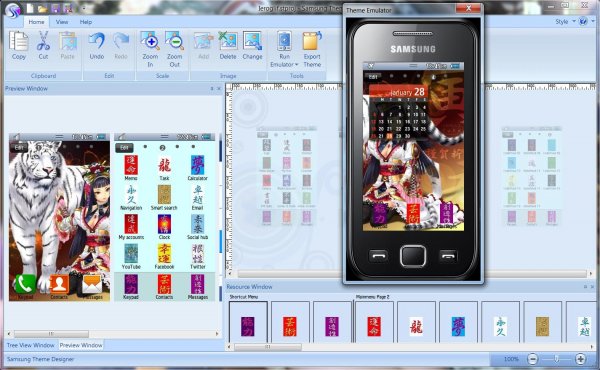The height and width of the screenshot is (370, 600).
Task: Click the Add image icon
Action: click(x=203, y=41)
